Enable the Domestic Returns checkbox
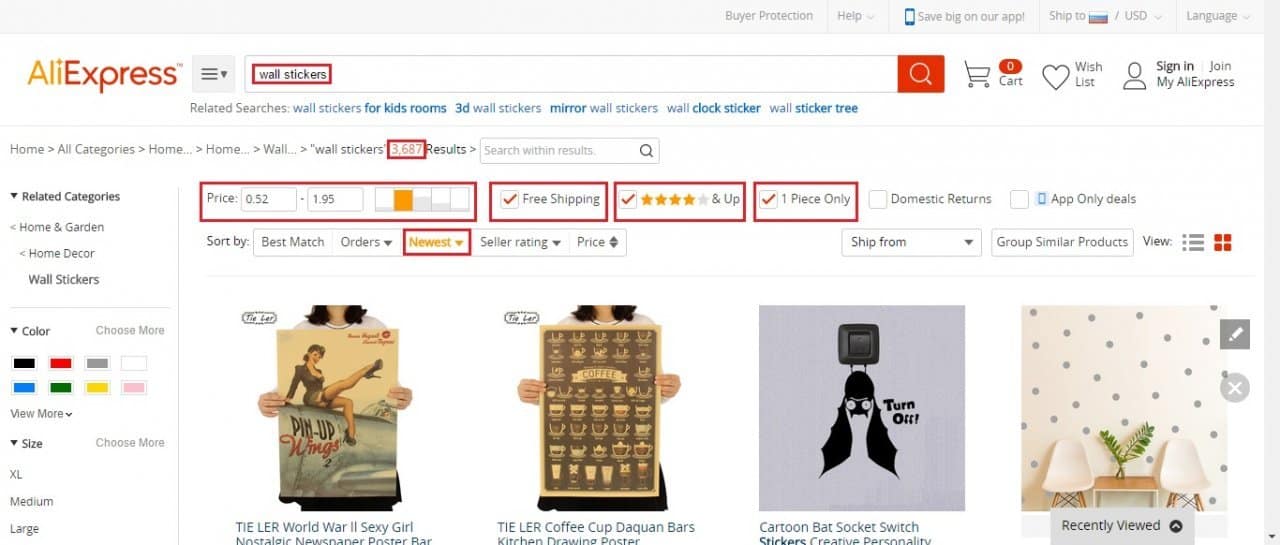Image resolution: width=1280 pixels, height=545 pixels. (x=878, y=199)
